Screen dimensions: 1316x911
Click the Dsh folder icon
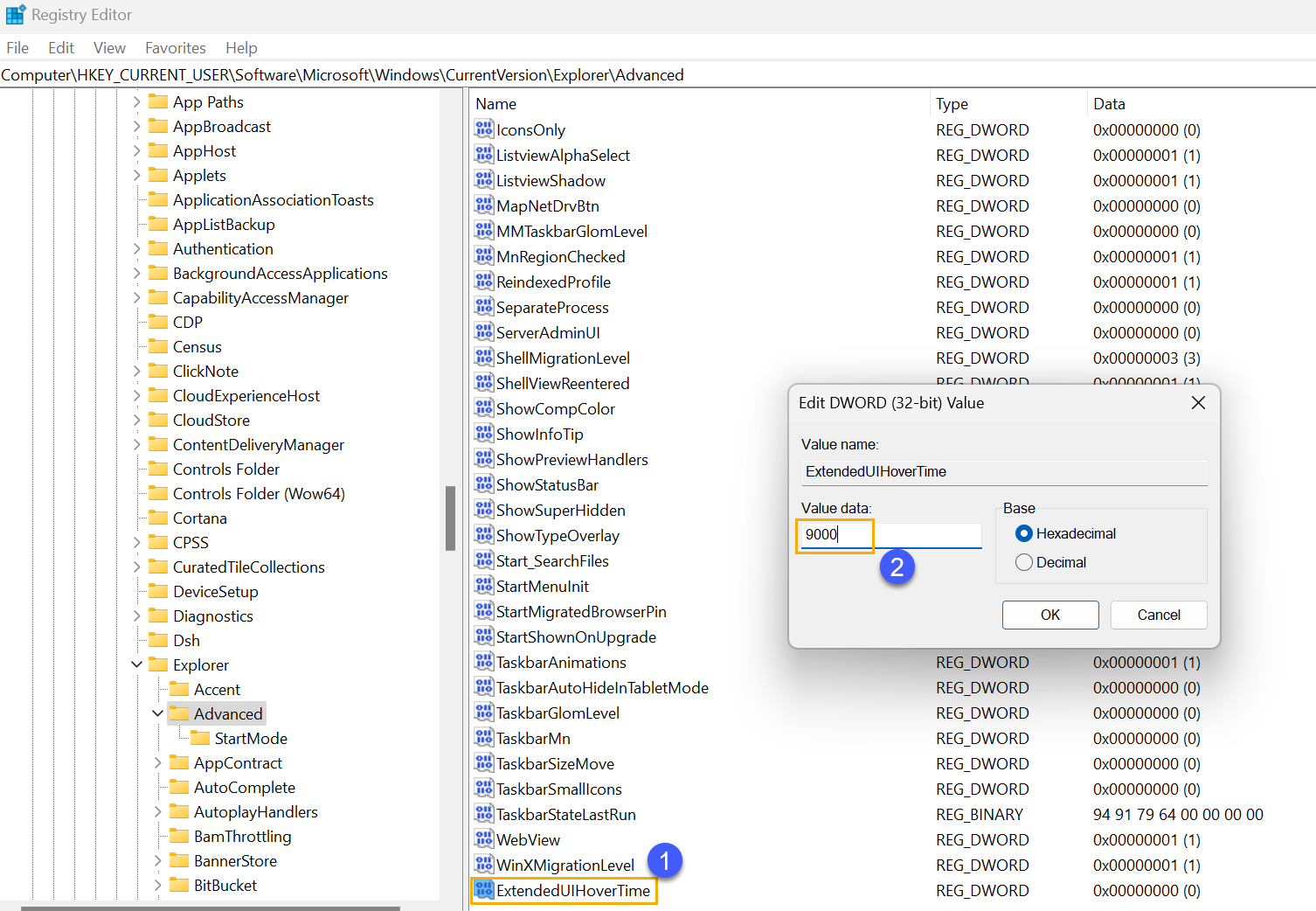[158, 640]
